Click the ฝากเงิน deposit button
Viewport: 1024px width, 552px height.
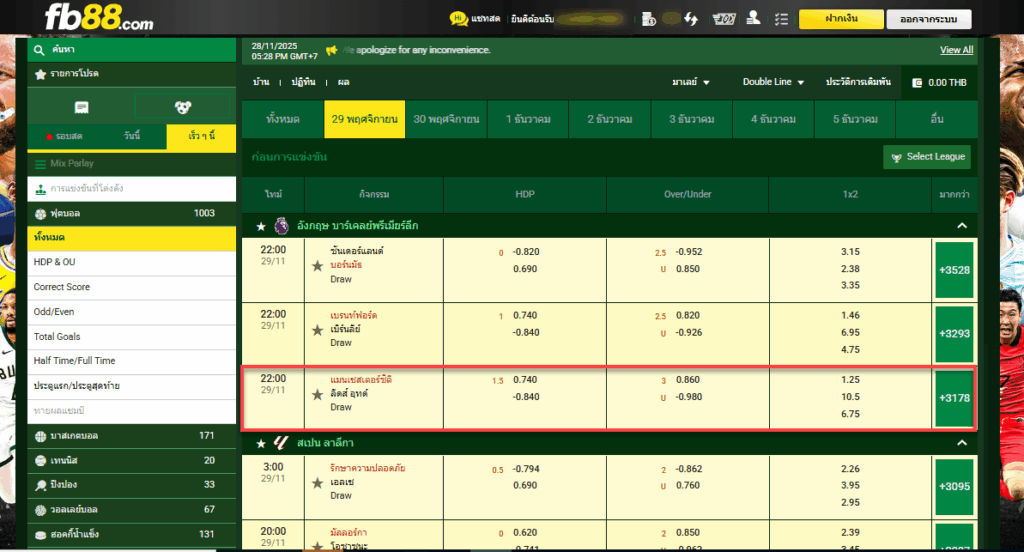click(841, 19)
